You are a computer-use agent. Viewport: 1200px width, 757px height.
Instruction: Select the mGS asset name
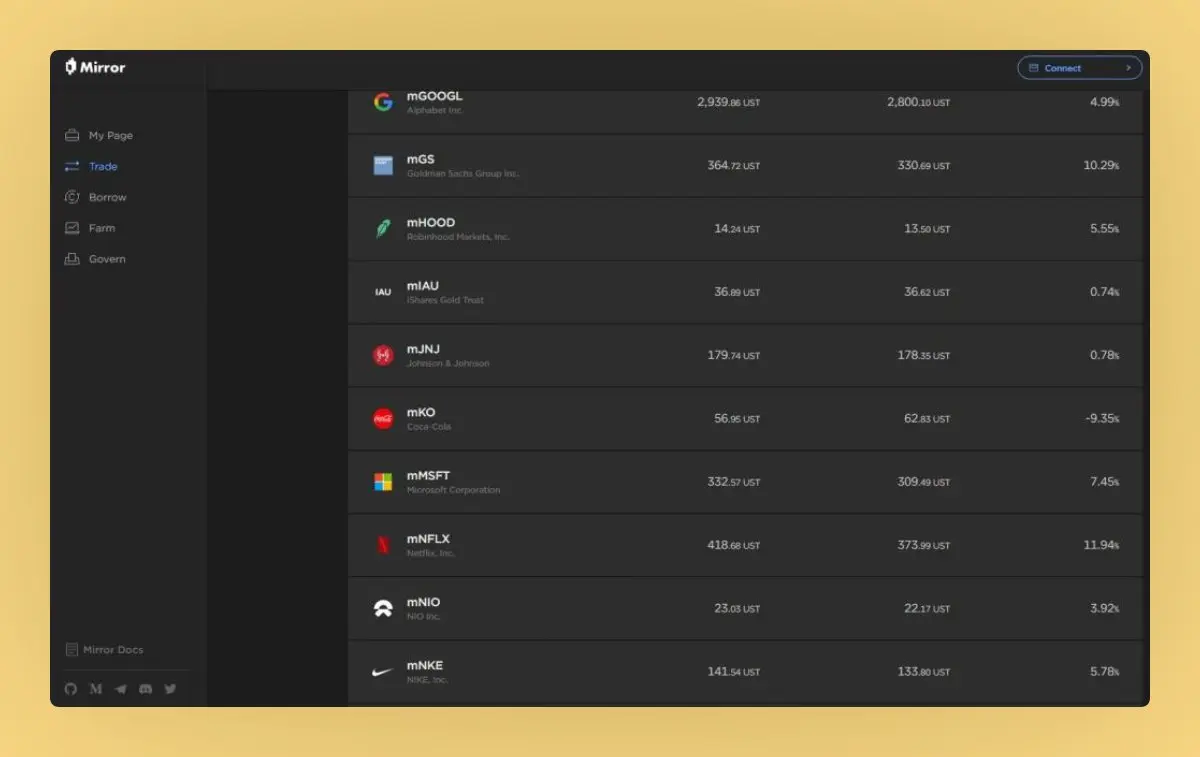(420, 159)
